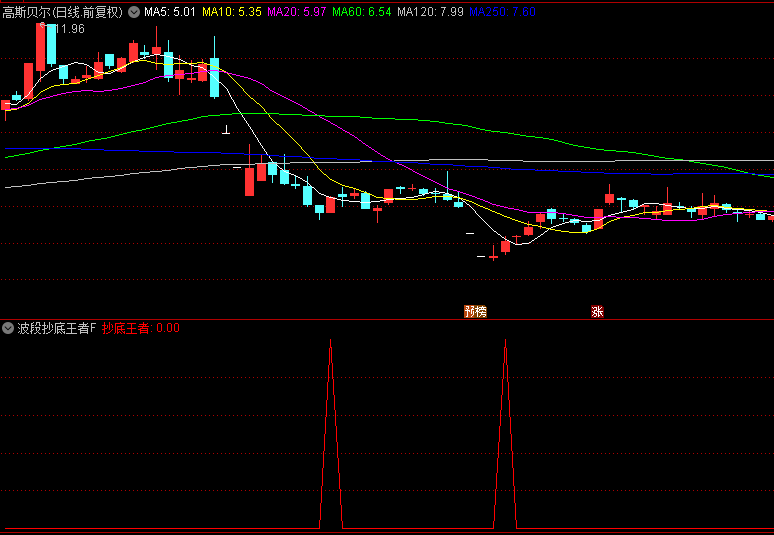Viewport: 774px width, 535px height.
Task: Select the MA10: 5.35 label
Action: 232,12
